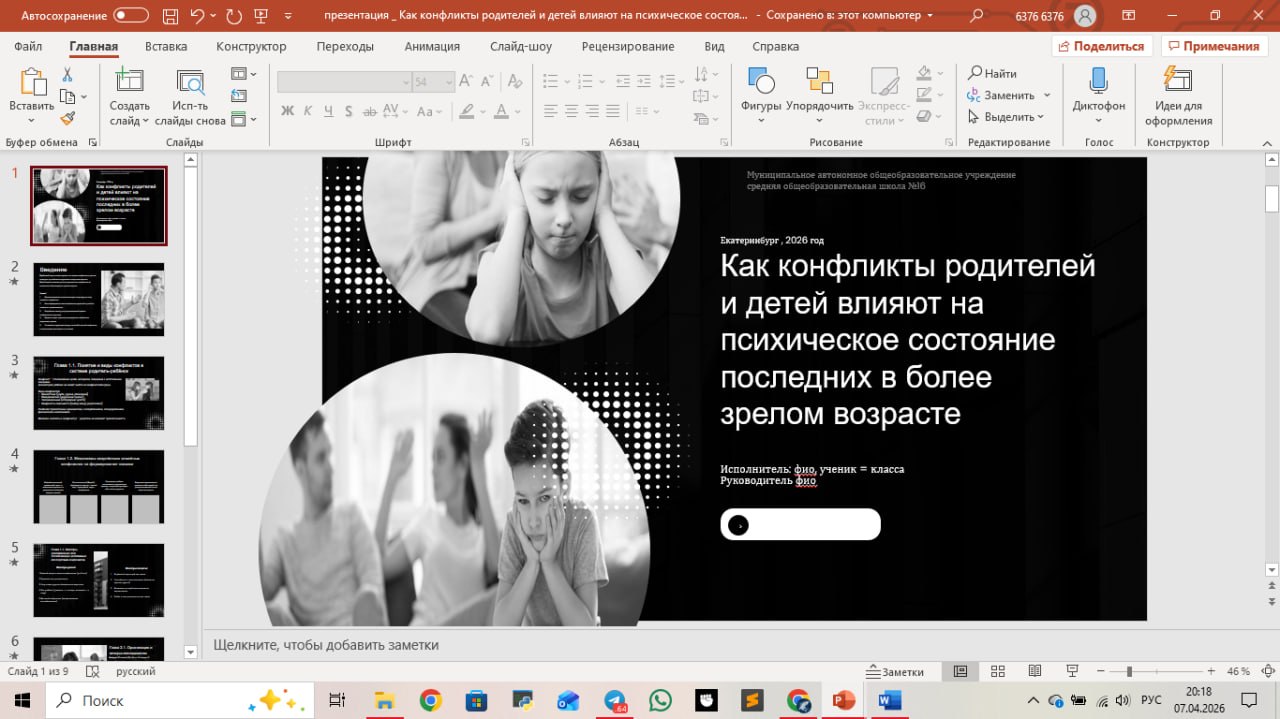Click the increase font size icon
This screenshot has height=719, width=1280.
click(467, 82)
